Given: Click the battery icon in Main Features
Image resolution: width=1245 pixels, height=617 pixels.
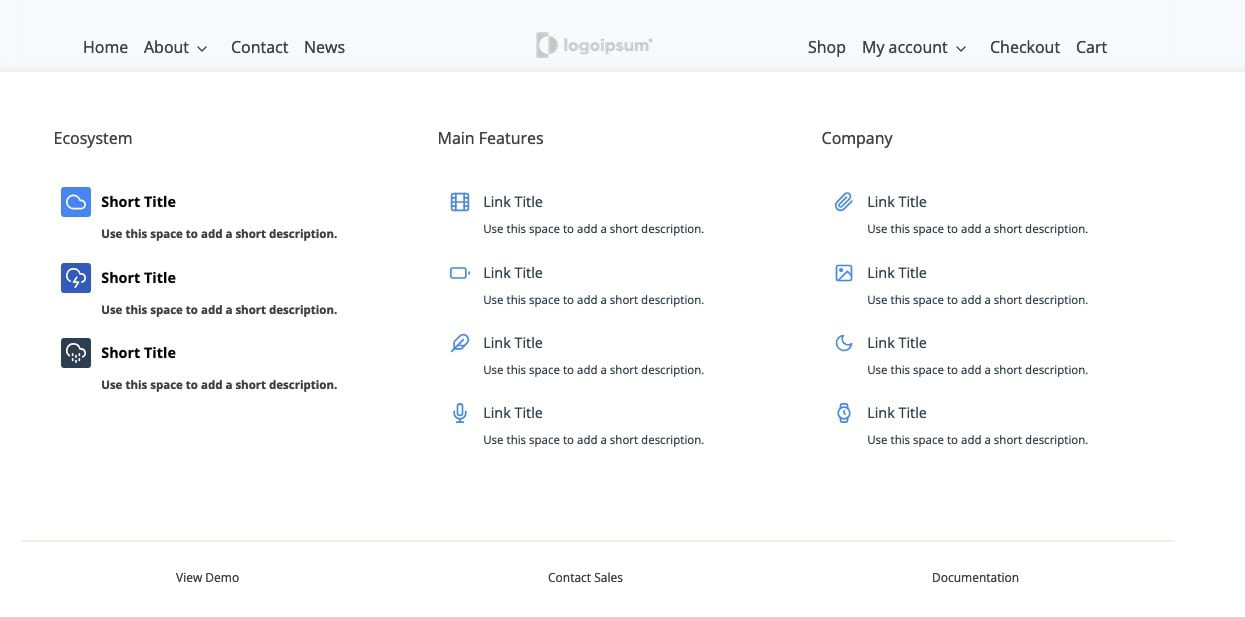Looking at the screenshot, I should (460, 273).
